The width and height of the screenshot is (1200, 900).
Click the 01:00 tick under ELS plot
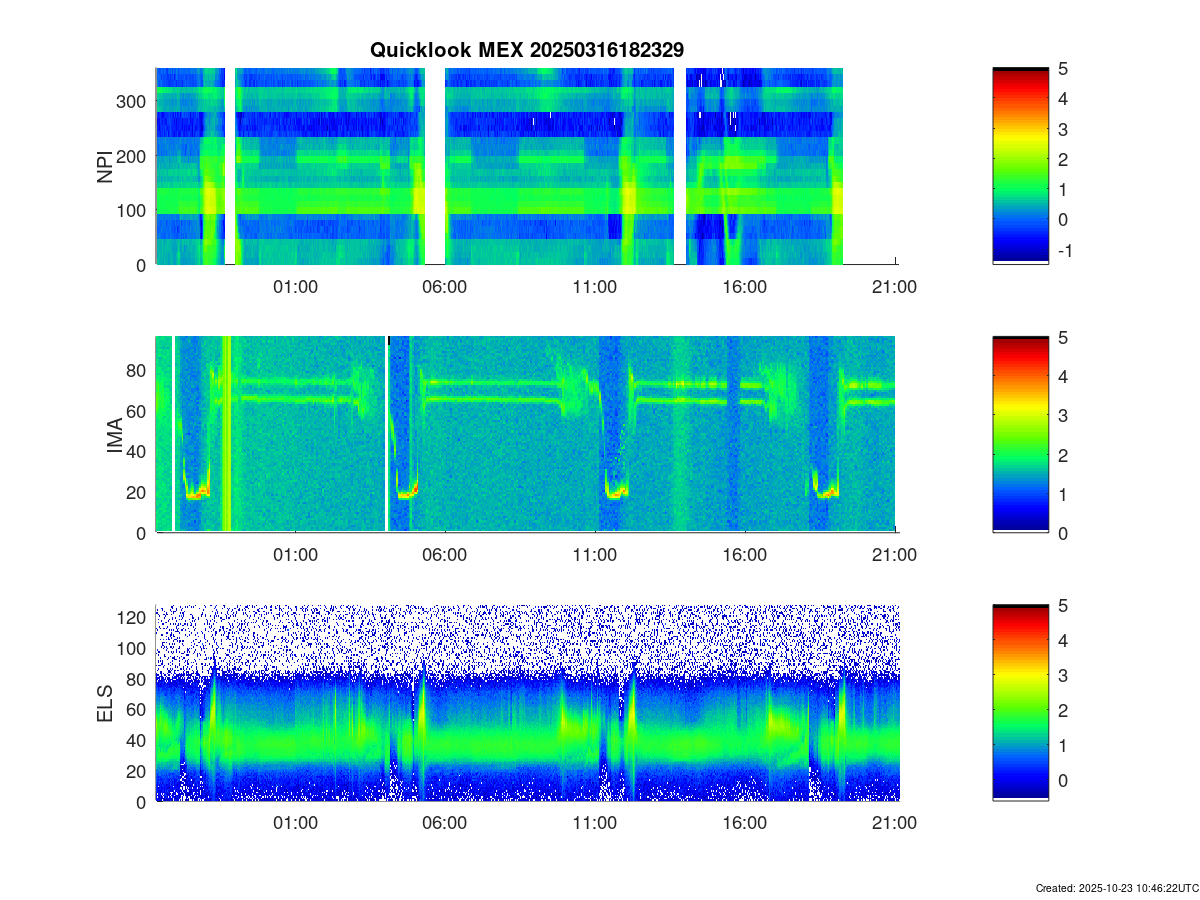pos(295,823)
